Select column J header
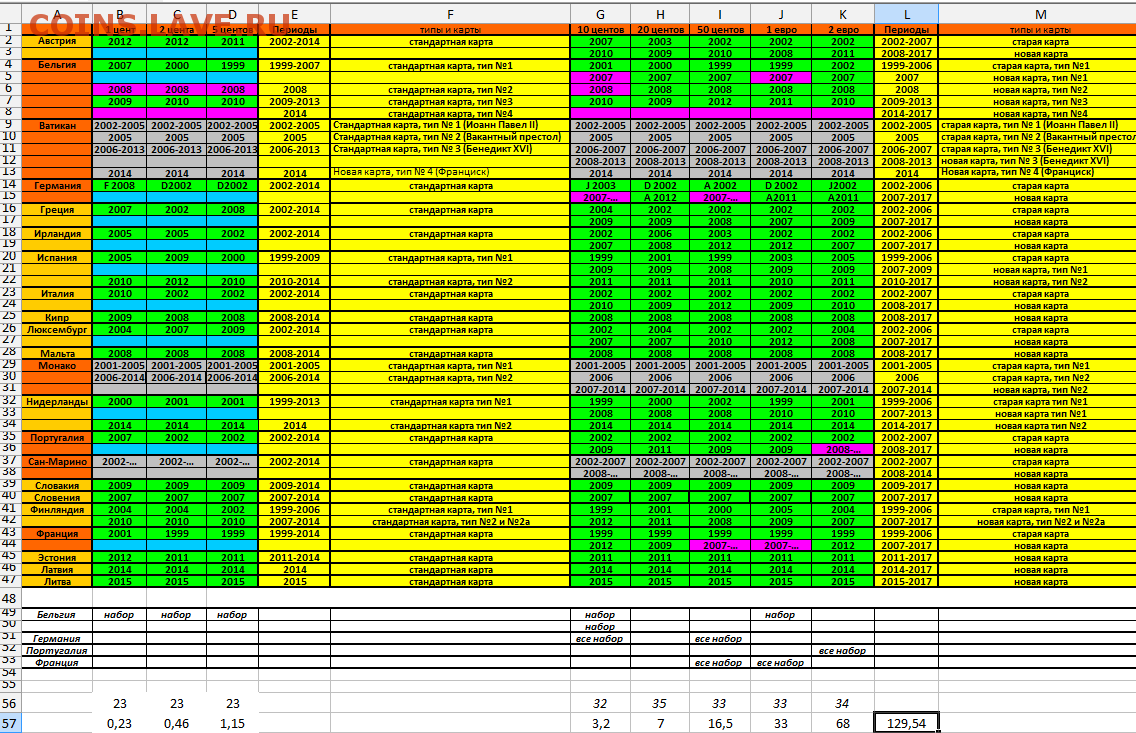This screenshot has width=1136, height=733. [x=781, y=14]
